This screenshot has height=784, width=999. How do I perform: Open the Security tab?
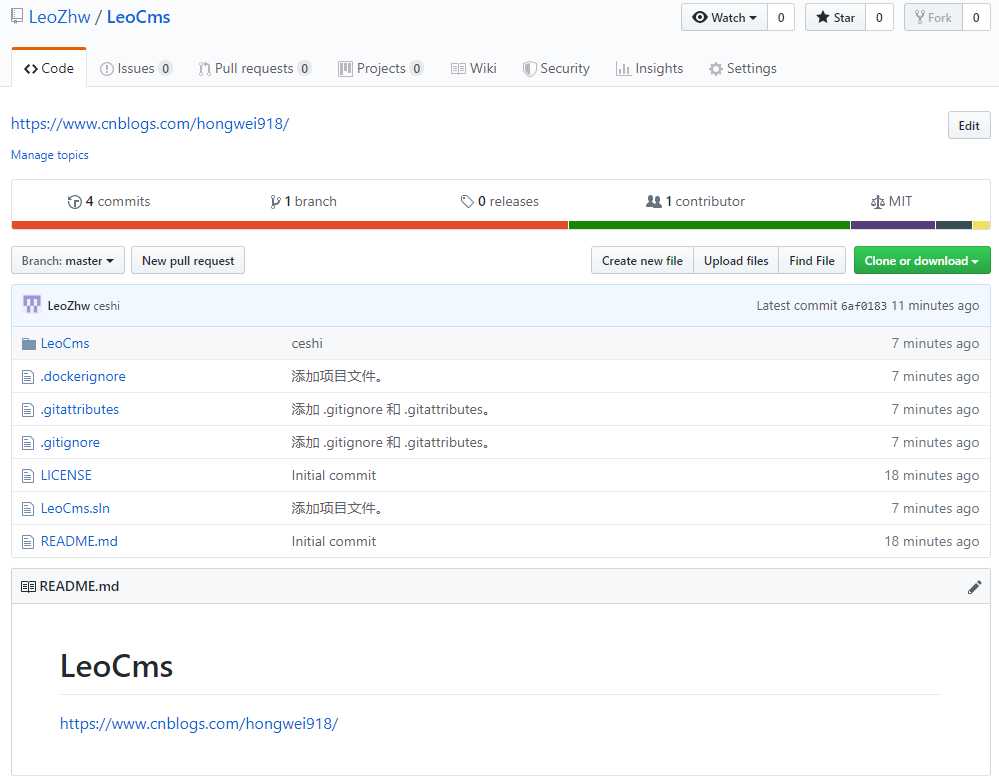point(556,69)
